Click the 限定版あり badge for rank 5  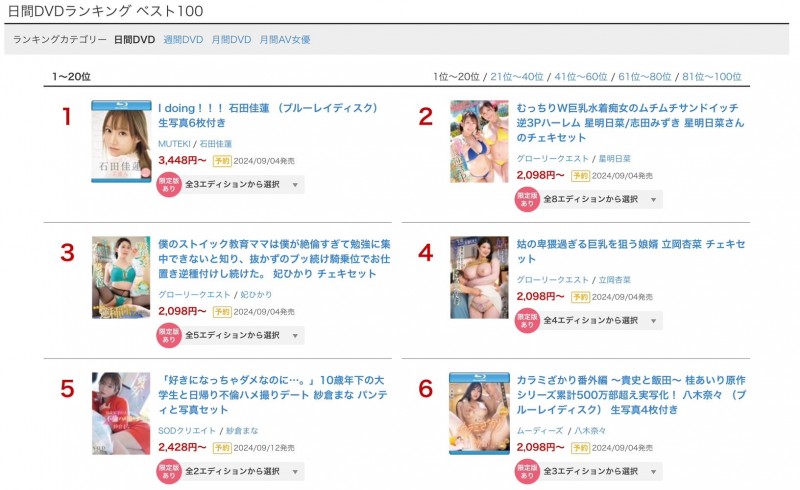point(169,471)
